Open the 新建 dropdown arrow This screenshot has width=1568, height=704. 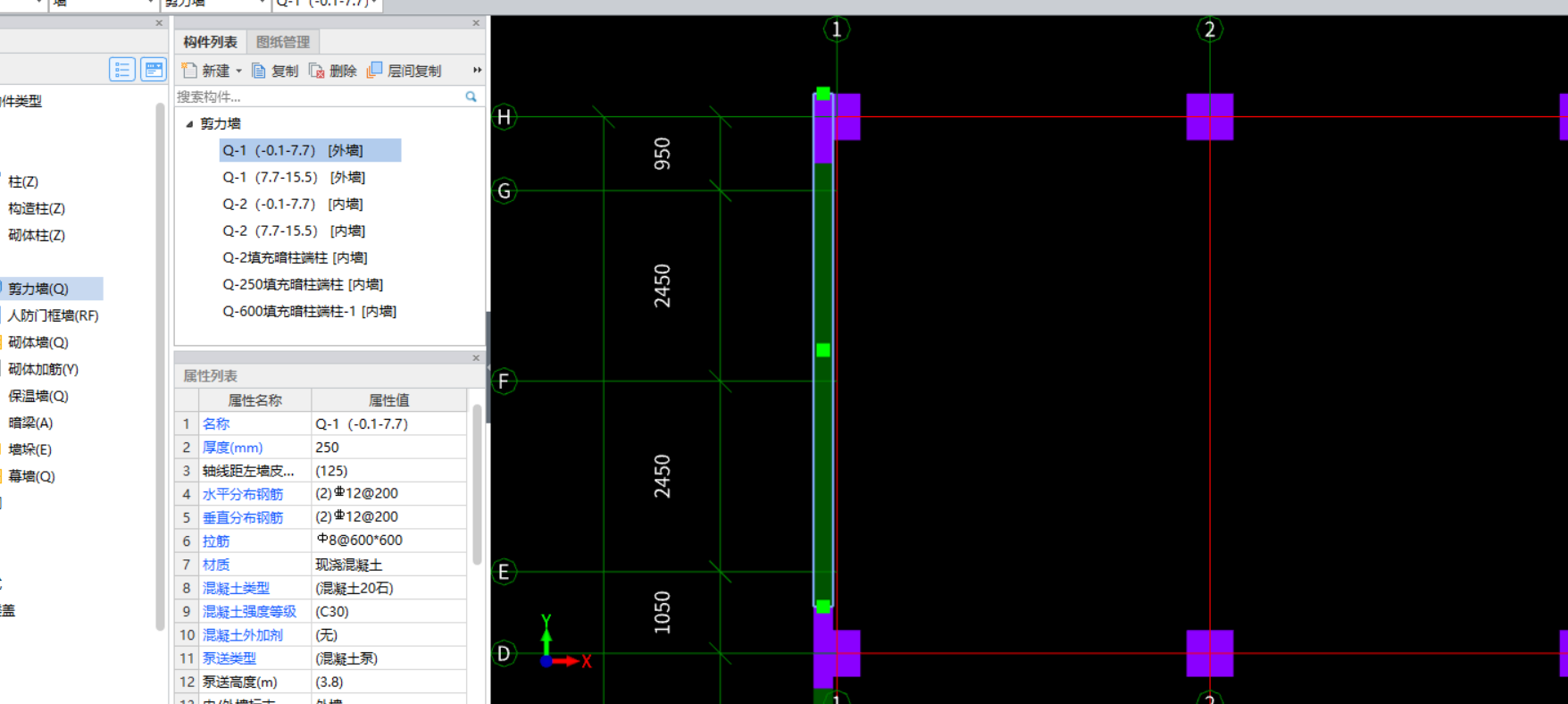click(238, 71)
